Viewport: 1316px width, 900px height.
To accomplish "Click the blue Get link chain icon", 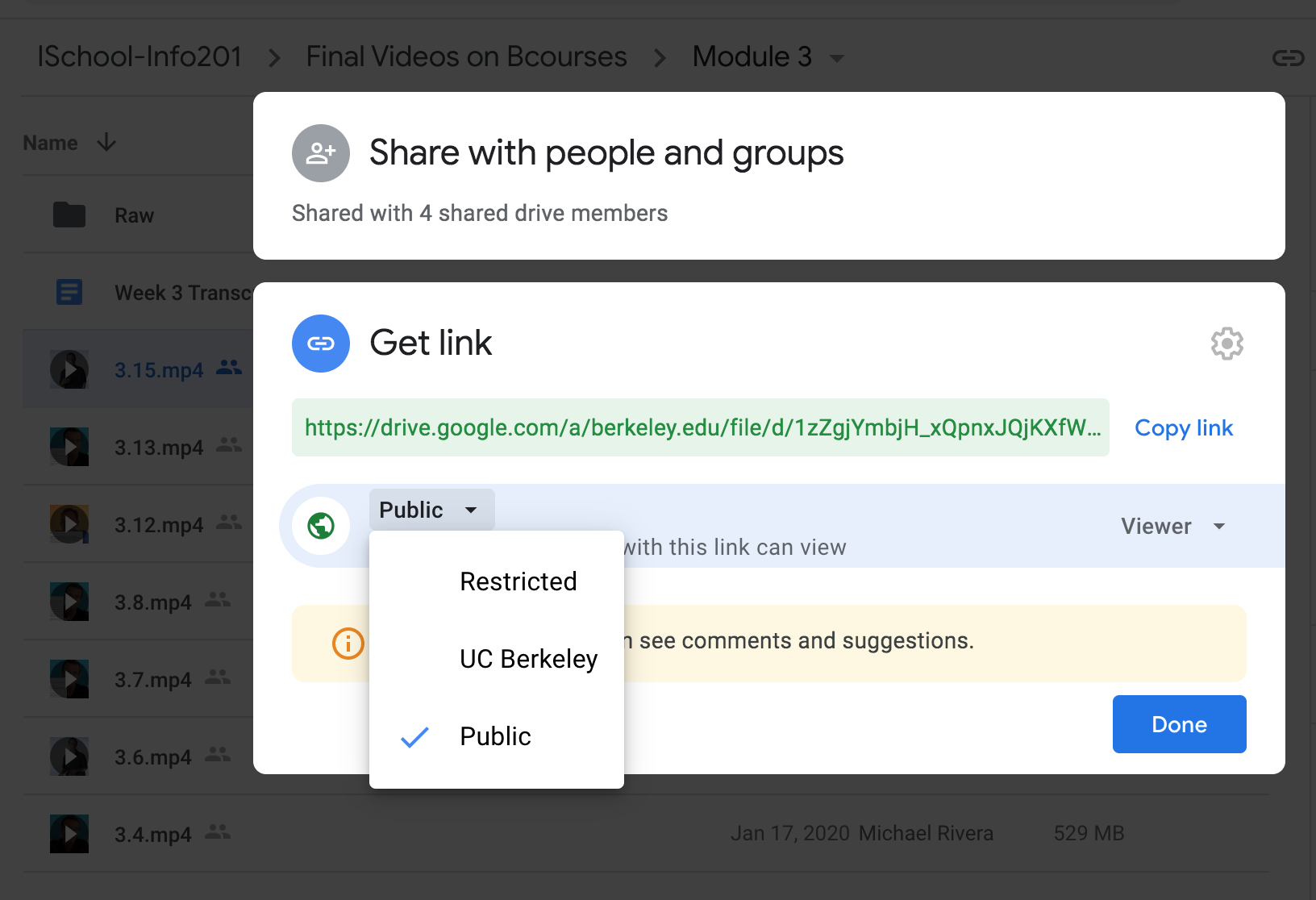I will 321,344.
